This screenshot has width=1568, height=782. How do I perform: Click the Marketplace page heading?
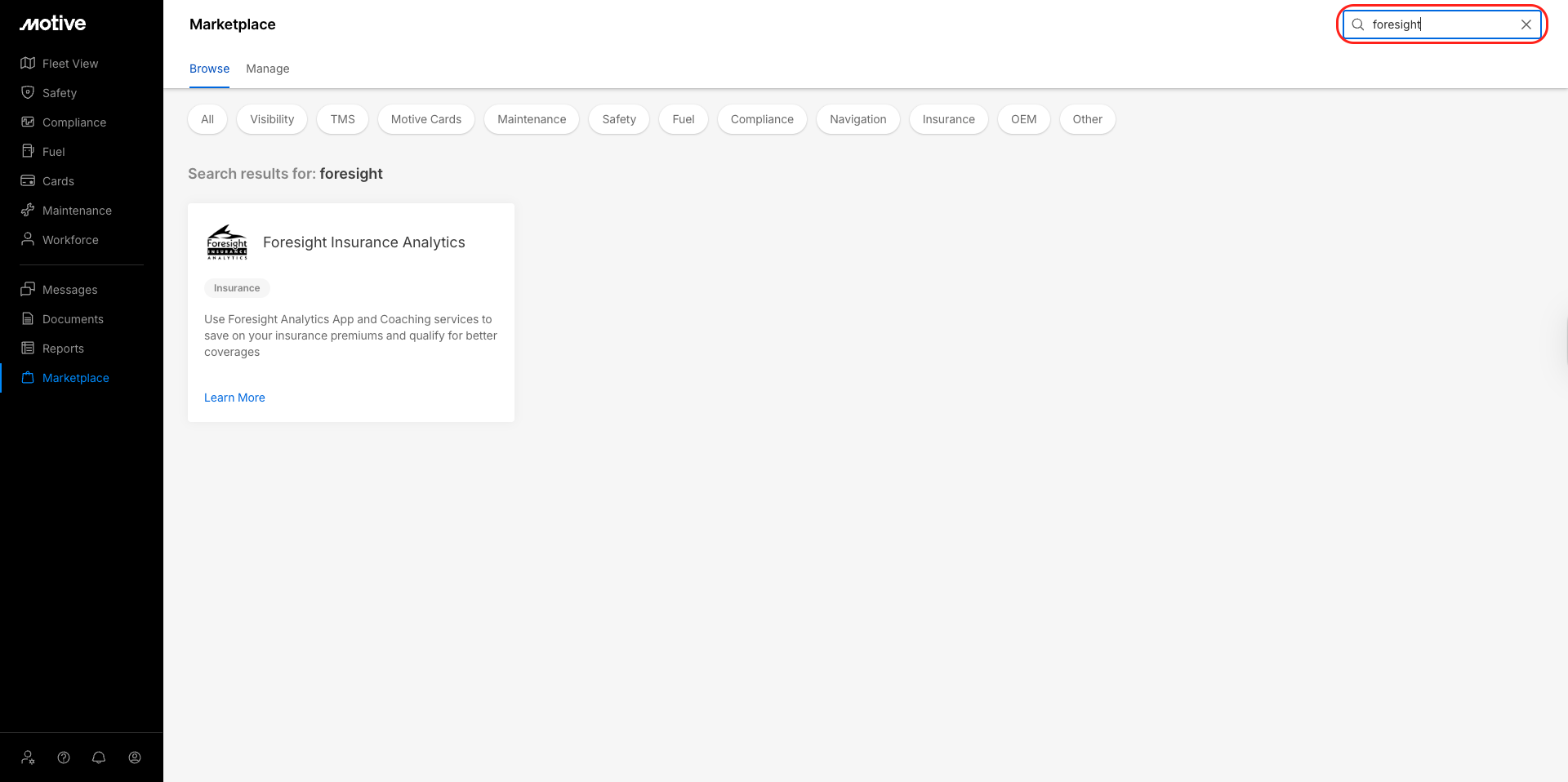point(233,24)
